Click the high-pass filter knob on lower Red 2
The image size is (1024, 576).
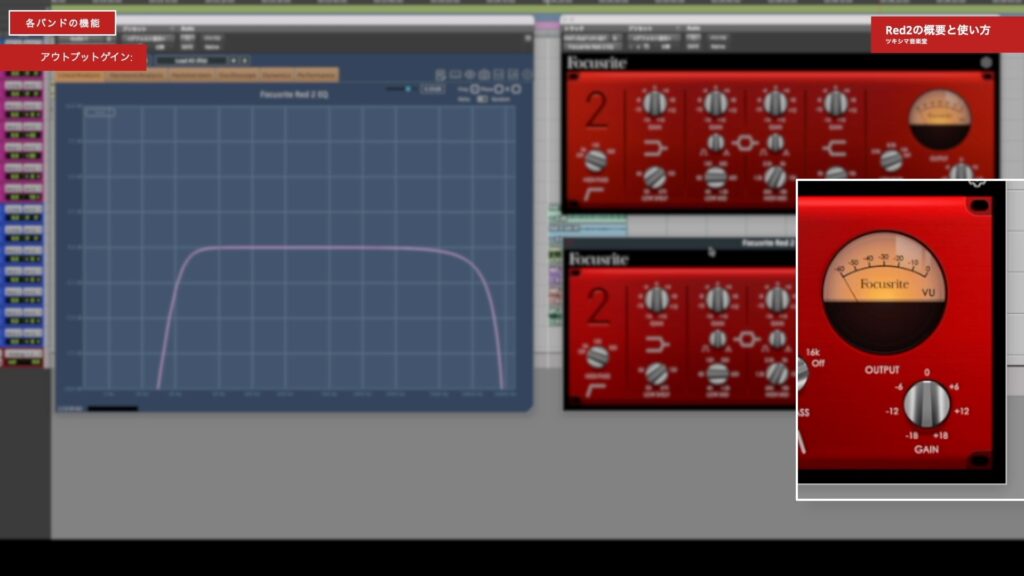point(597,357)
